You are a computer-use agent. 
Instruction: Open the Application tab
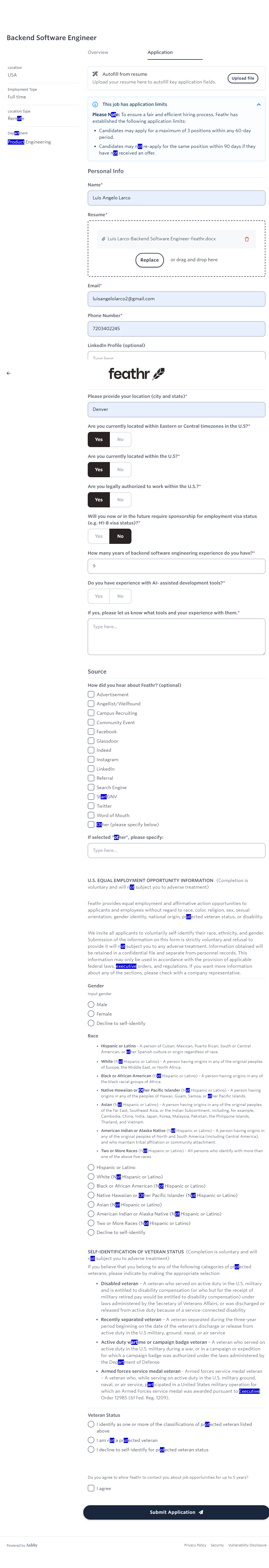160,52
